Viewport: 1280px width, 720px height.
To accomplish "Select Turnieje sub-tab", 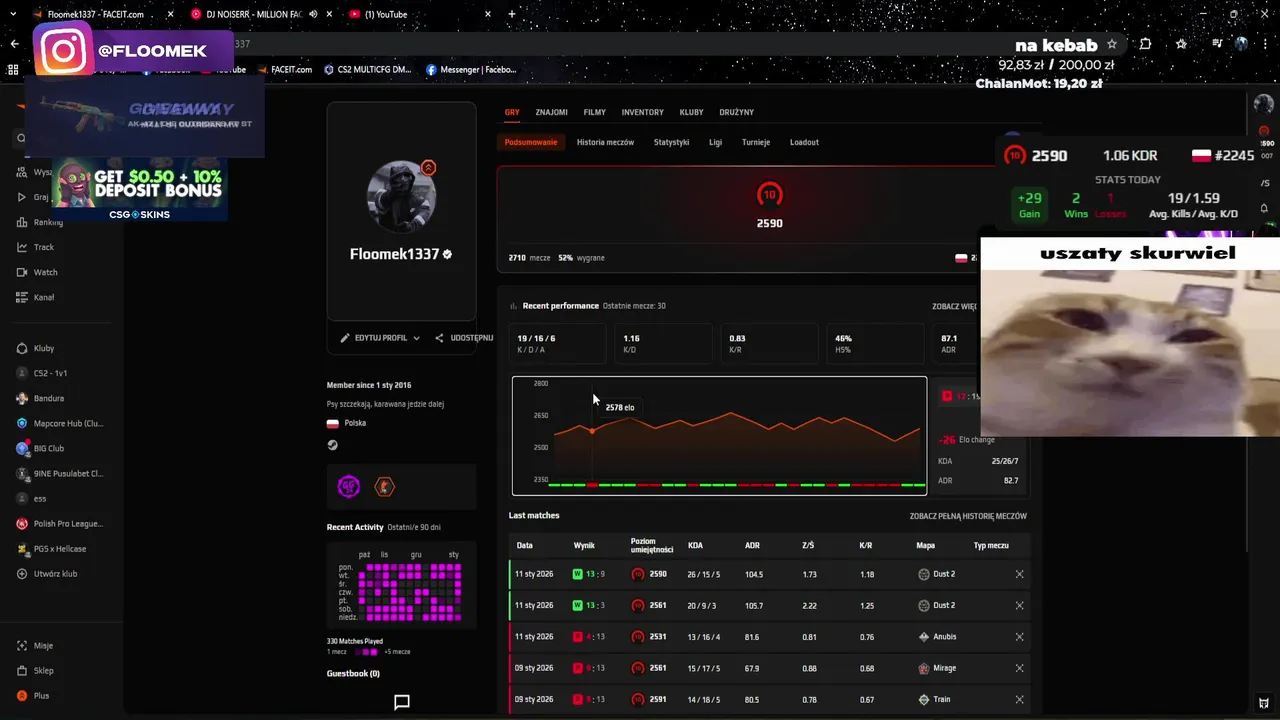I will (756, 142).
